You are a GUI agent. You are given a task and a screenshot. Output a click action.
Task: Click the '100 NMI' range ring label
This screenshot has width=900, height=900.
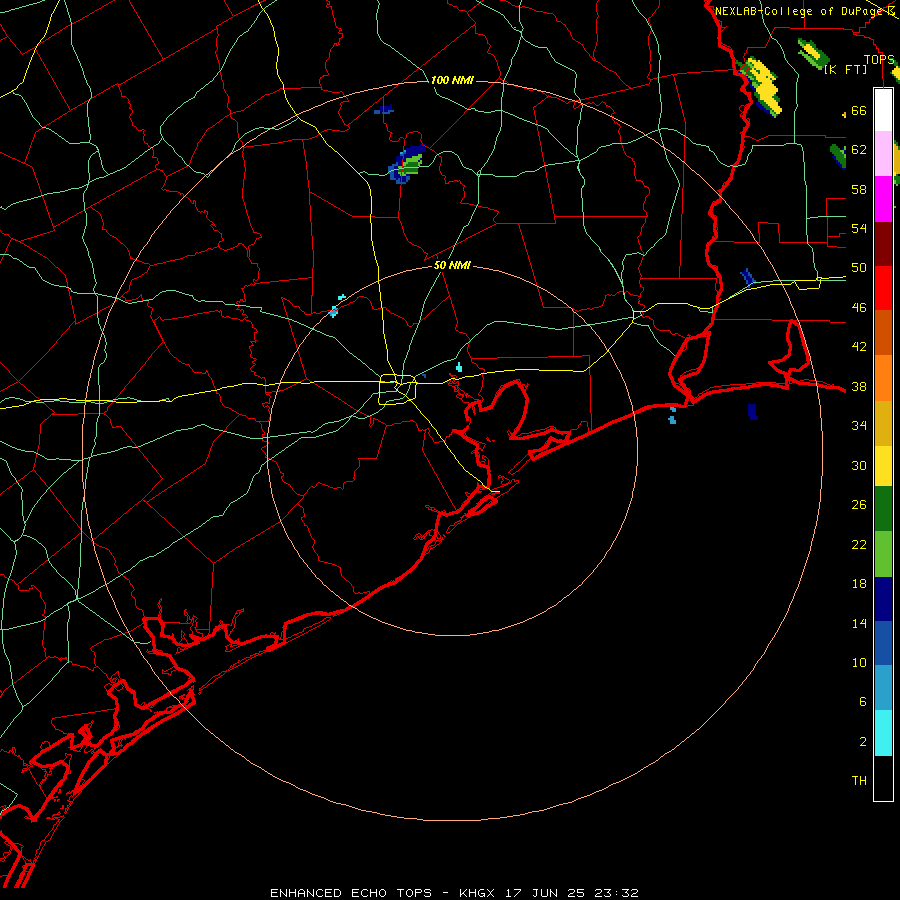(x=452, y=80)
